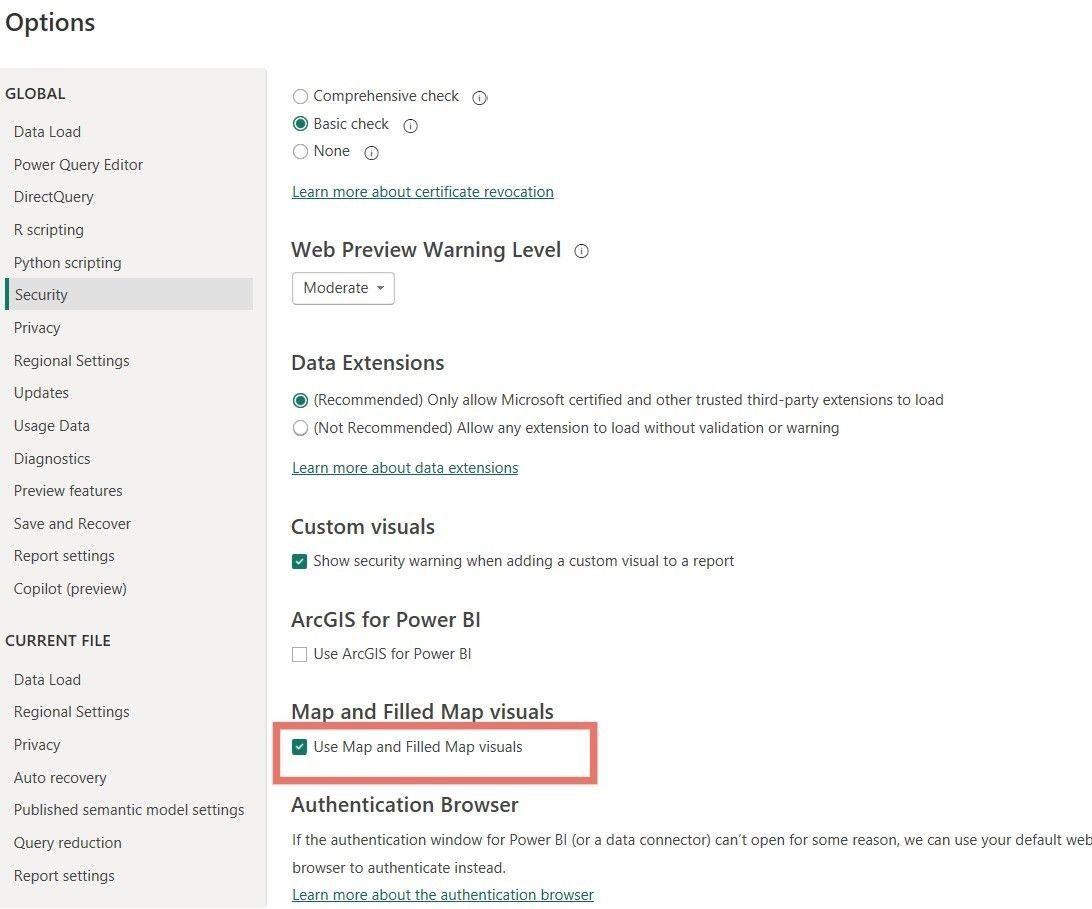Open Global Report settings
This screenshot has width=1092, height=909.
64,556
